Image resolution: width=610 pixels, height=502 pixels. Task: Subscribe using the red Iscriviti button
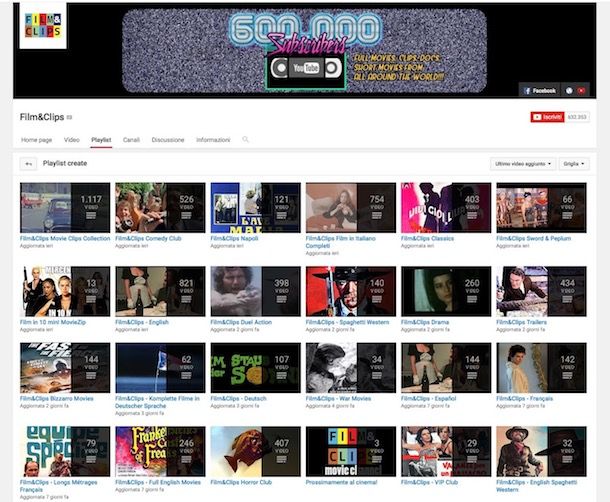click(547, 117)
